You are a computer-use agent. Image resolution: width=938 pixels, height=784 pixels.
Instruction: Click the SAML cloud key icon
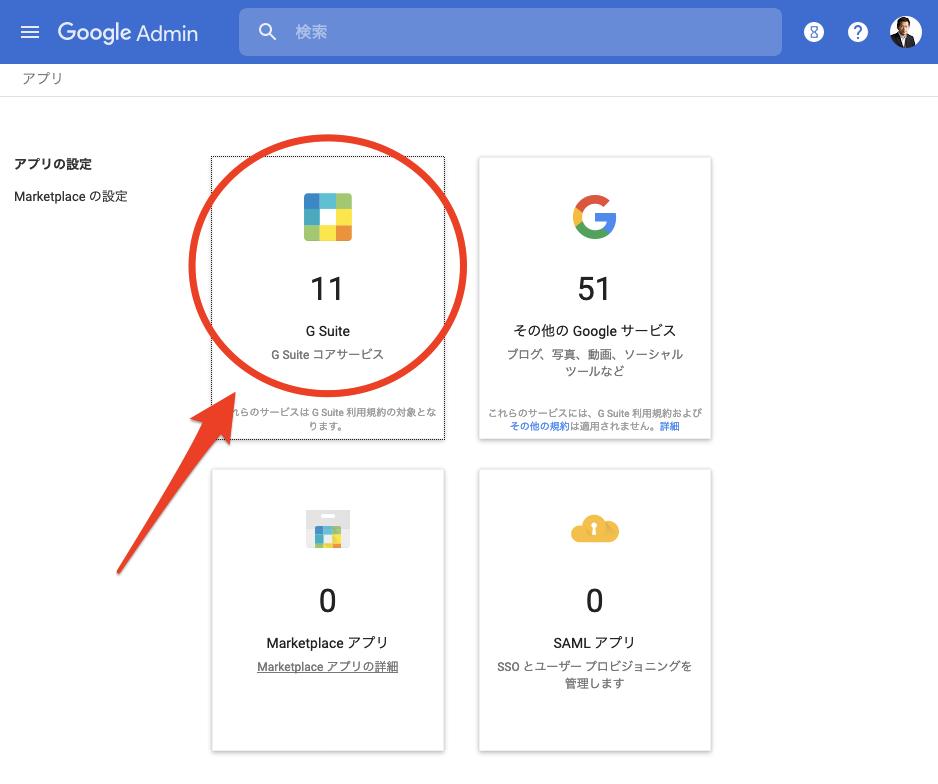[x=594, y=529]
